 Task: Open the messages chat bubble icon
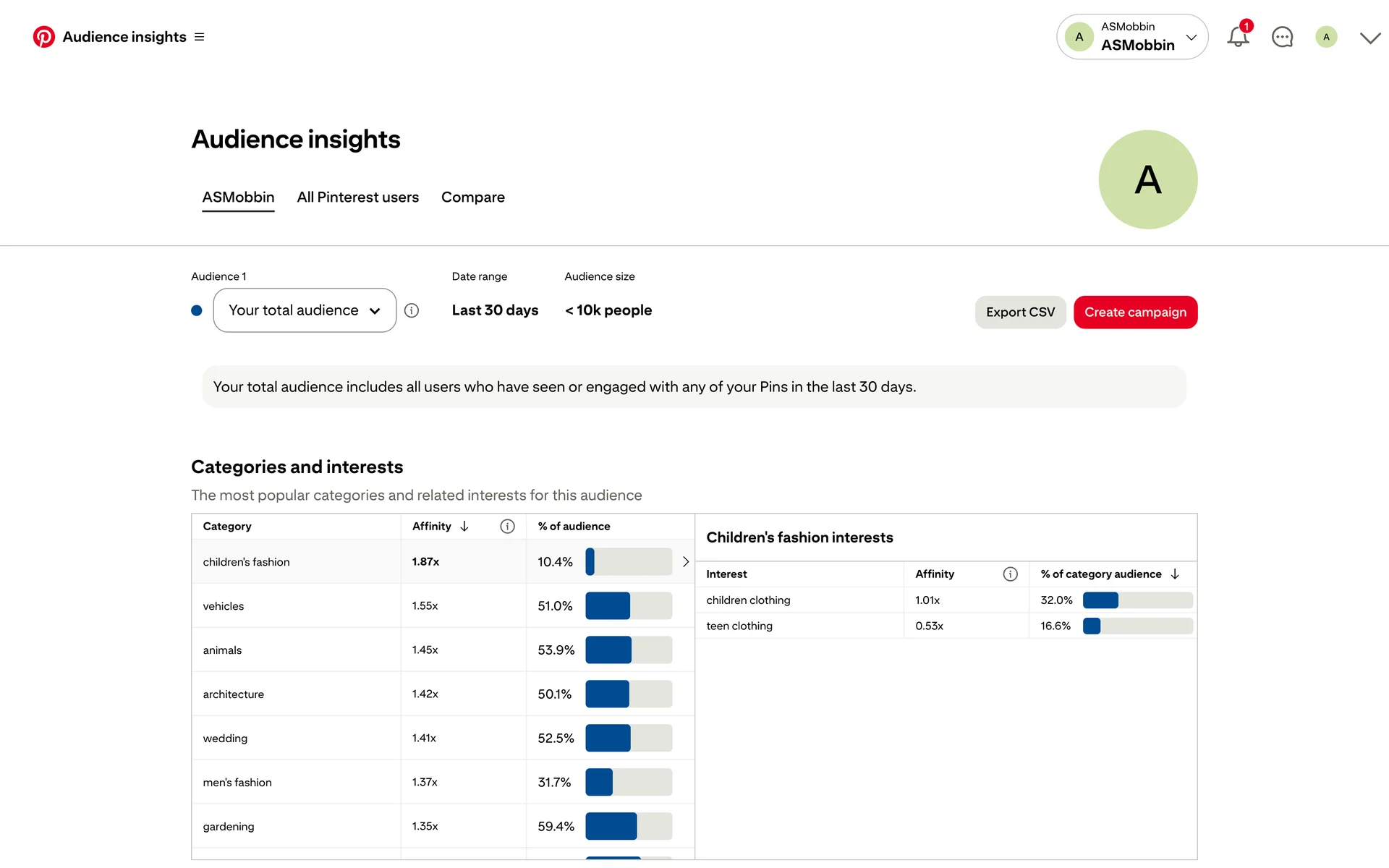pos(1282,37)
